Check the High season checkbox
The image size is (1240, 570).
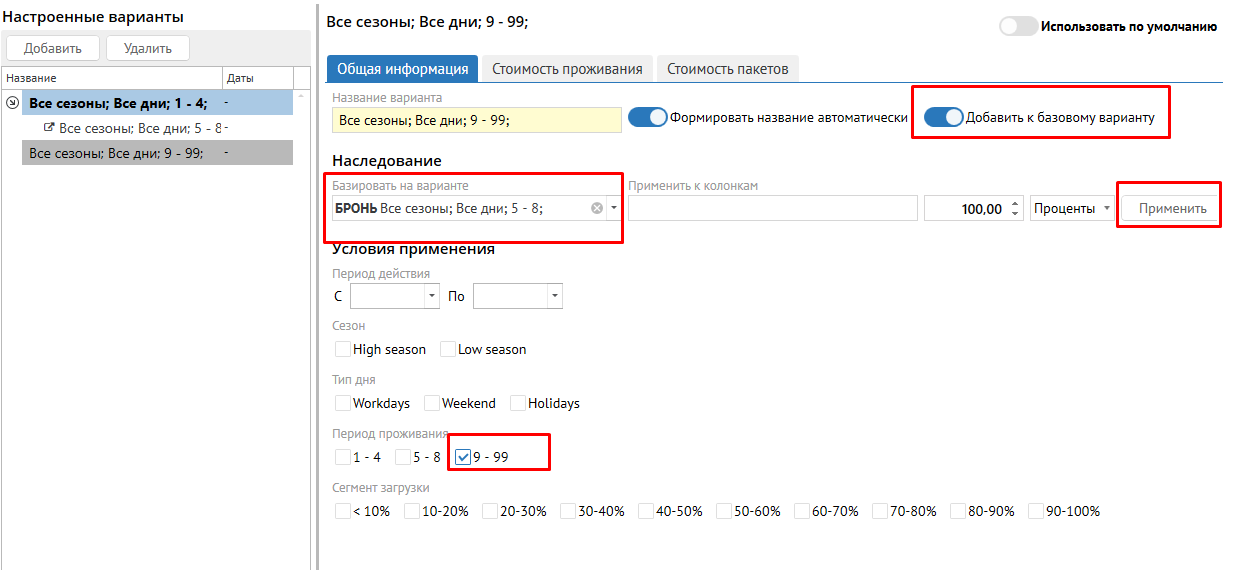pyautogui.click(x=343, y=349)
